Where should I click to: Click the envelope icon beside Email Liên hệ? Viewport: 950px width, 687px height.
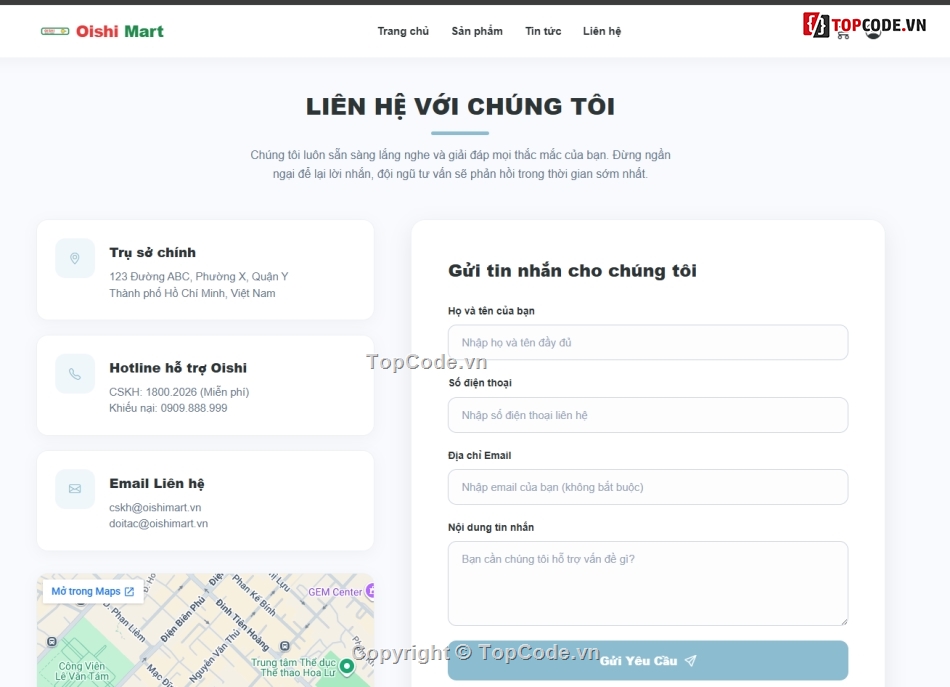point(75,489)
